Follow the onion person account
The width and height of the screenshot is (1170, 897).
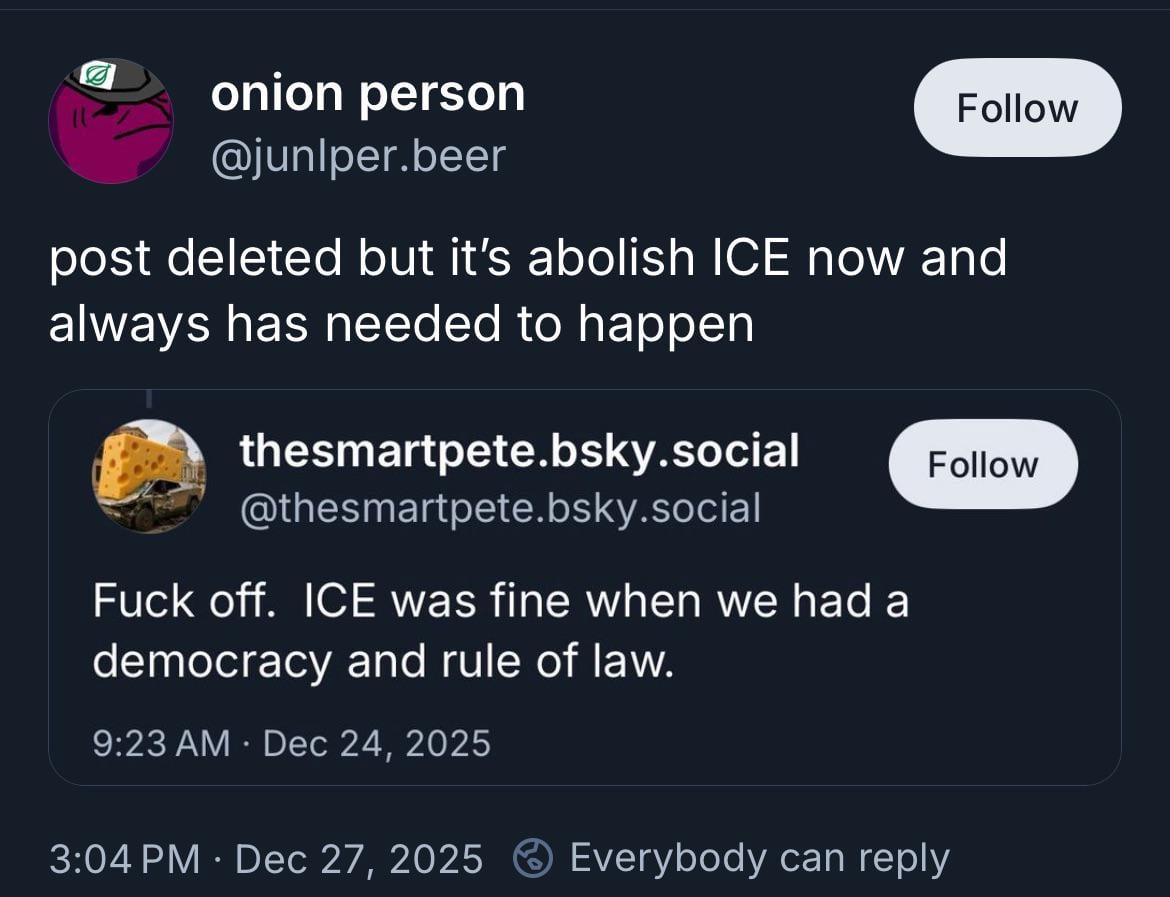click(x=1017, y=108)
